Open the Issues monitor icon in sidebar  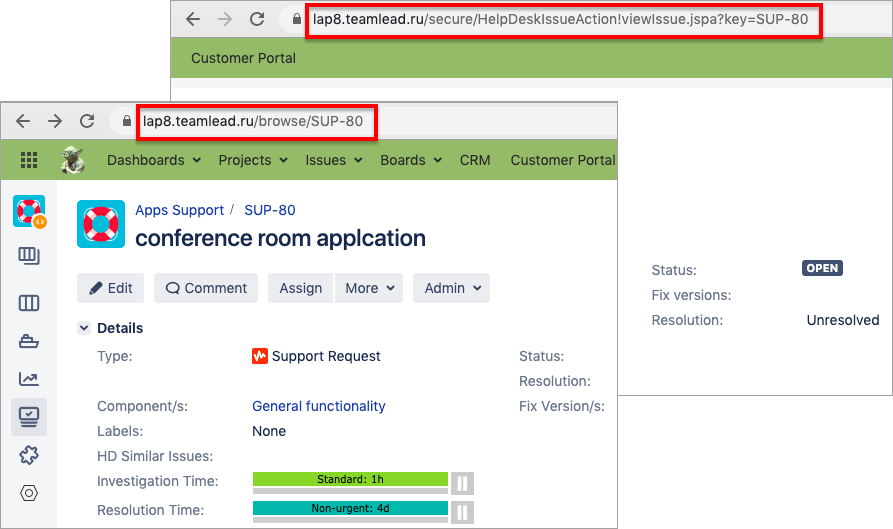point(29,415)
